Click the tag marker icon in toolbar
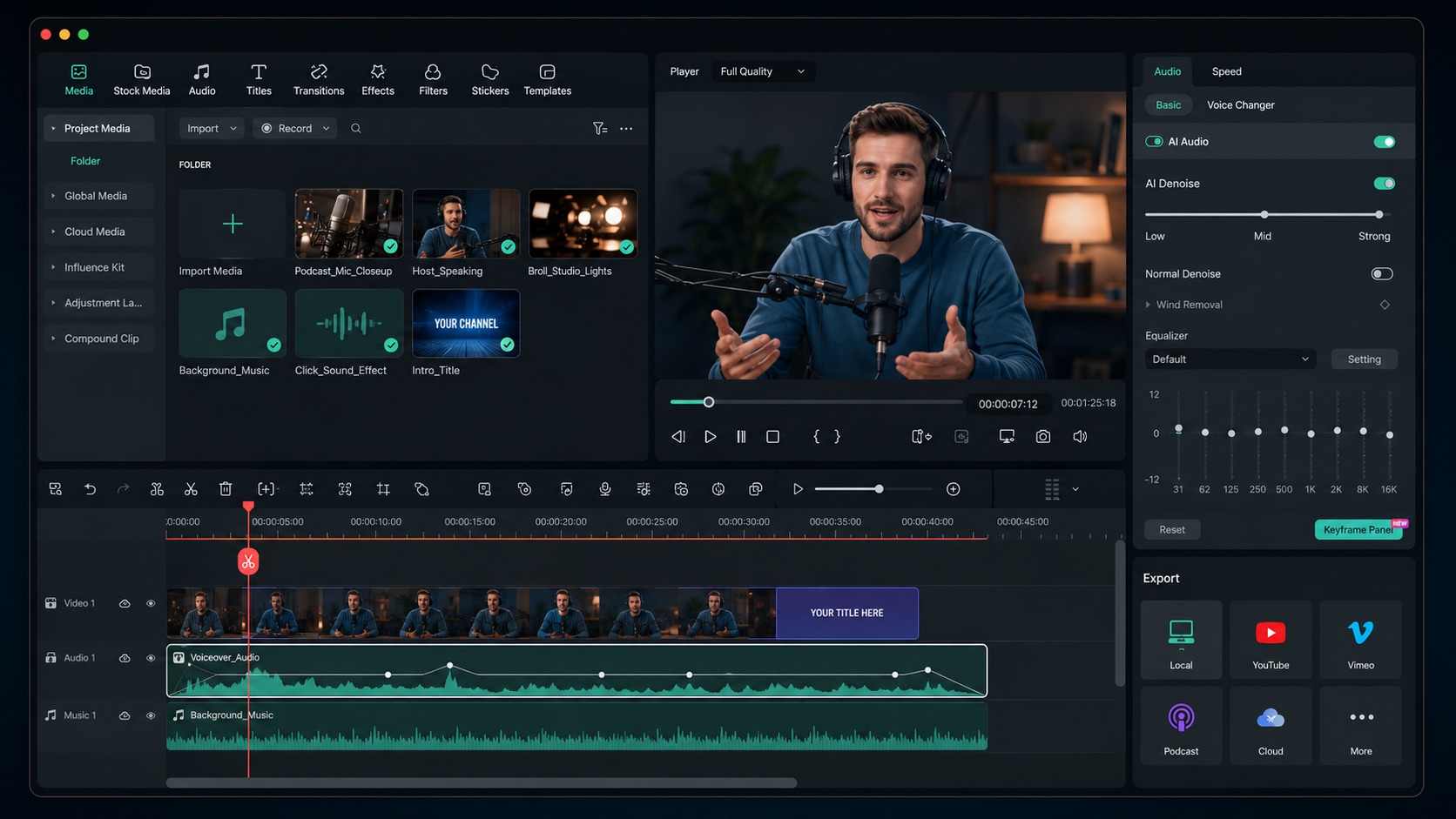 click(422, 489)
